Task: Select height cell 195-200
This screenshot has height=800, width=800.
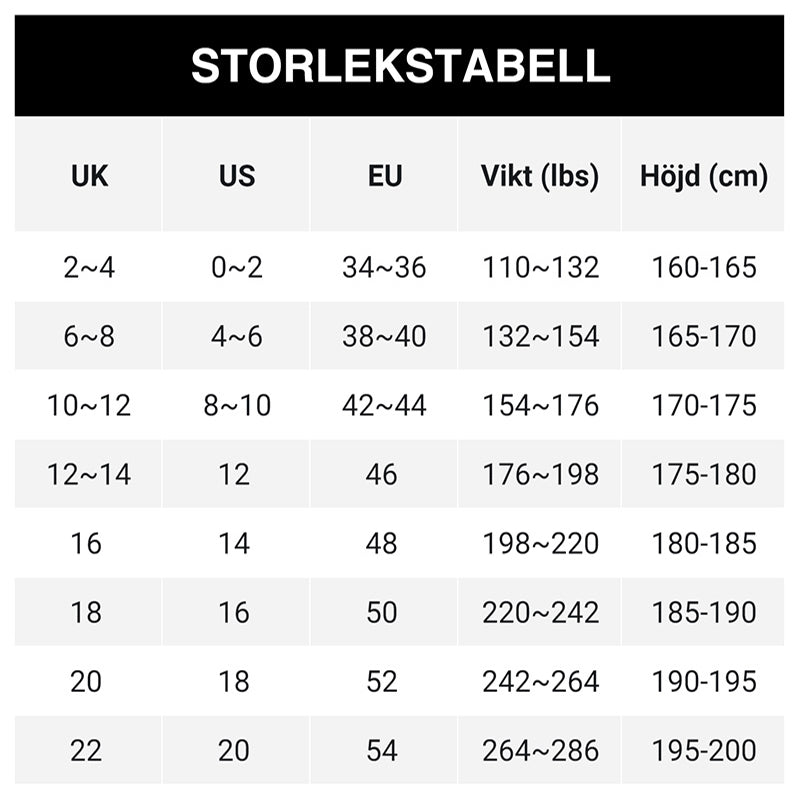Action: coord(704,750)
